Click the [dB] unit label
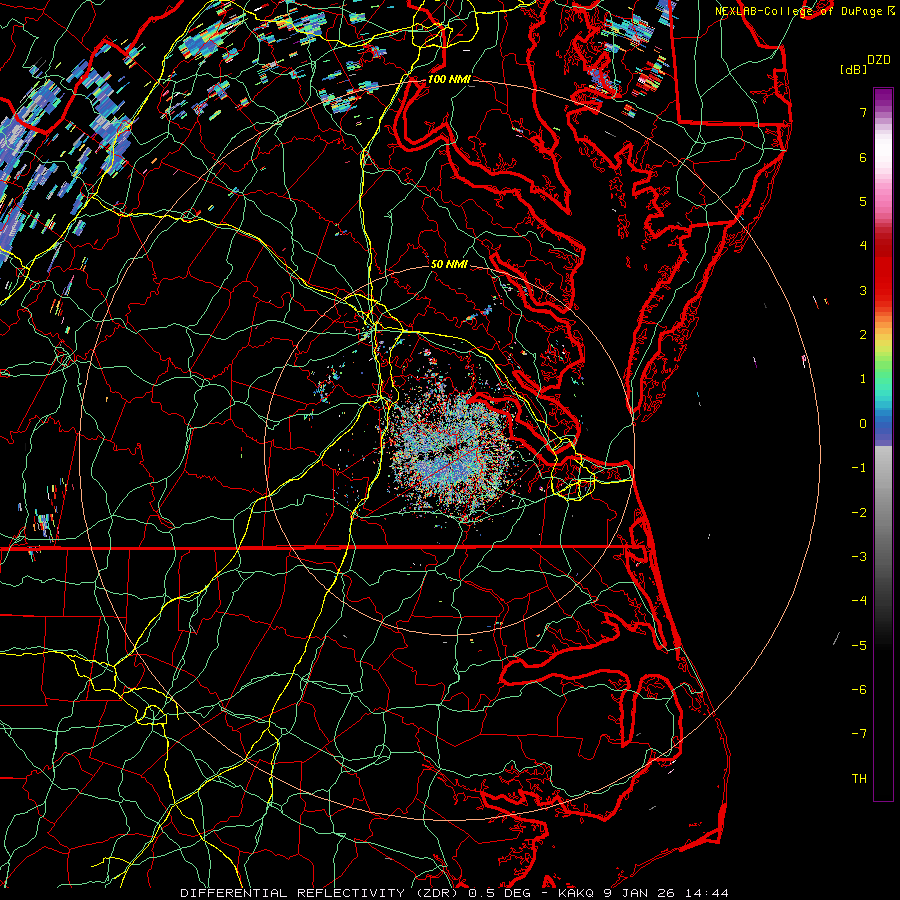The image size is (900, 900). click(x=853, y=69)
